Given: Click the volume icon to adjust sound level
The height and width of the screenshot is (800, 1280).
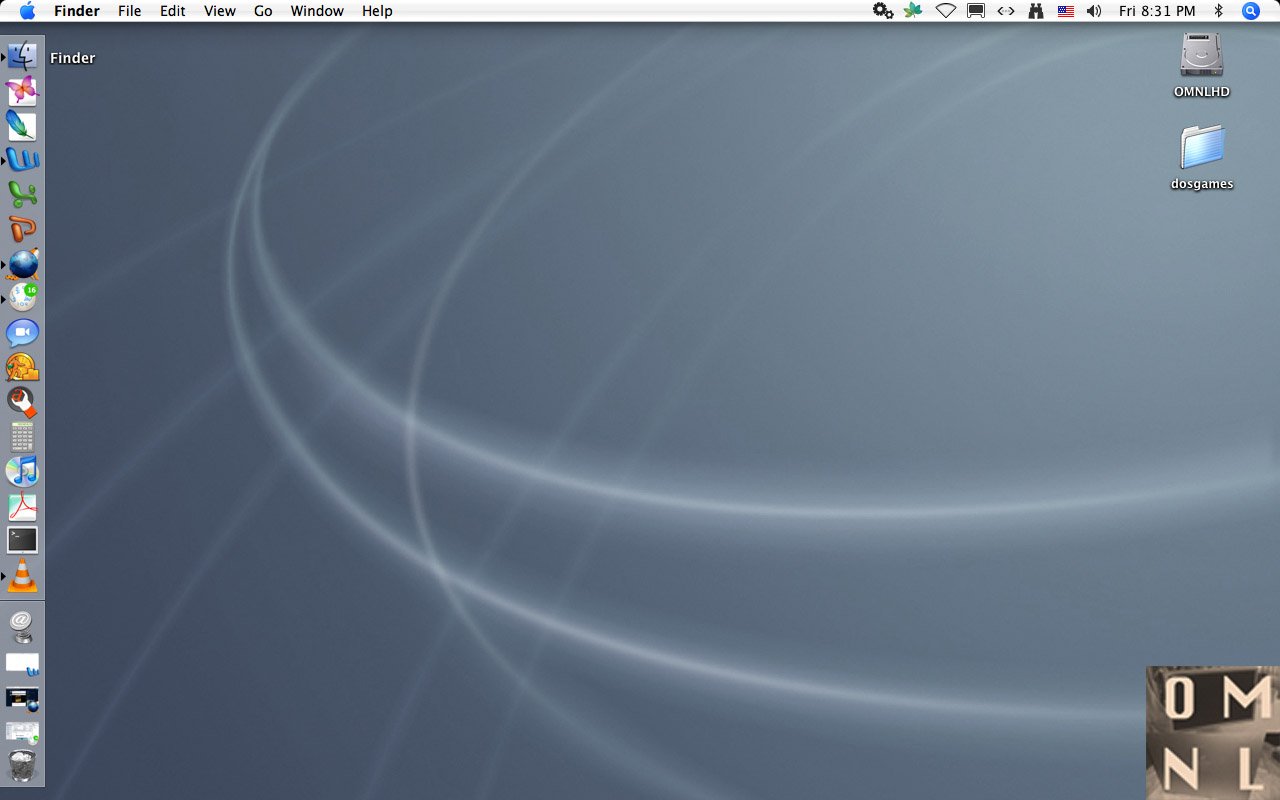Looking at the screenshot, I should (1093, 11).
